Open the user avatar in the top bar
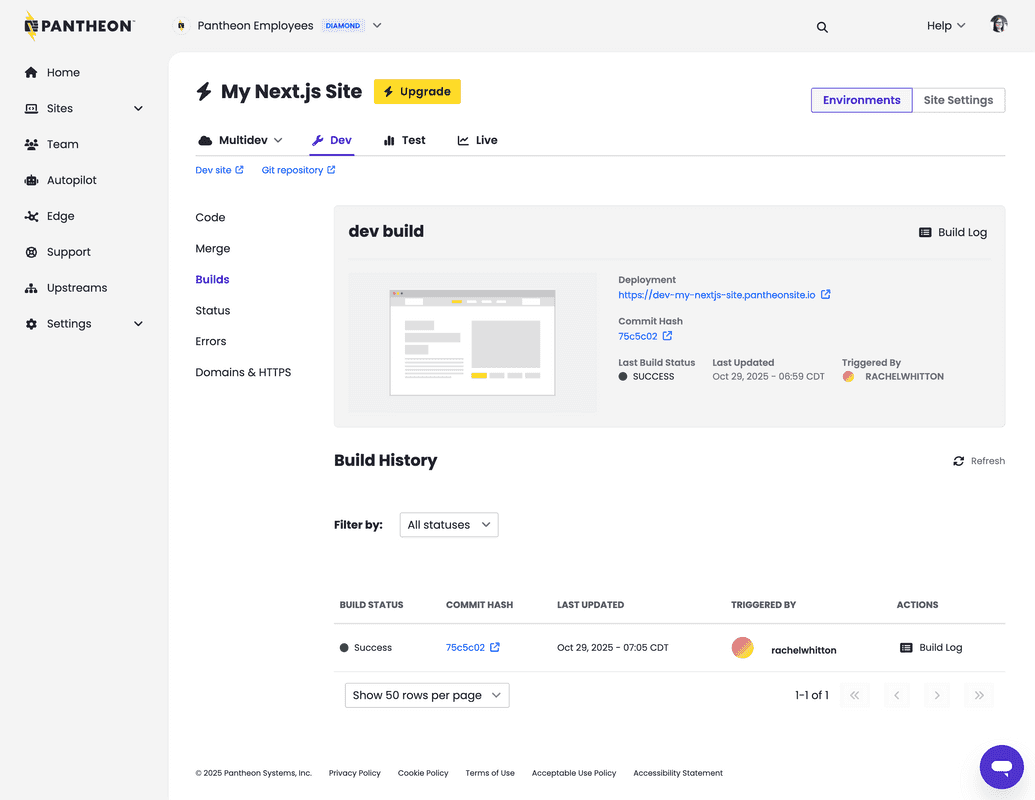The image size is (1035, 800). [x=998, y=22]
